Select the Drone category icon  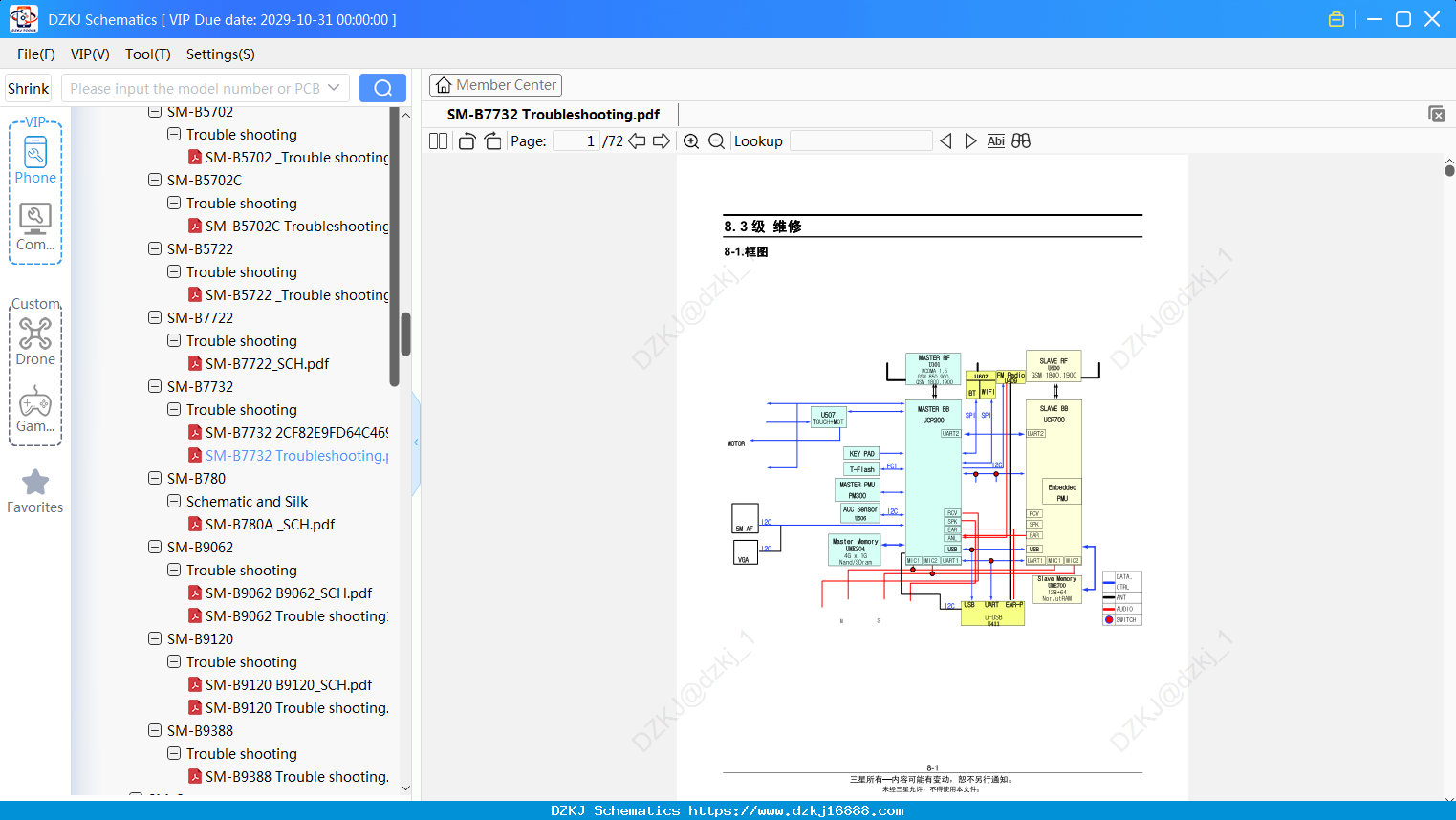pos(35,341)
